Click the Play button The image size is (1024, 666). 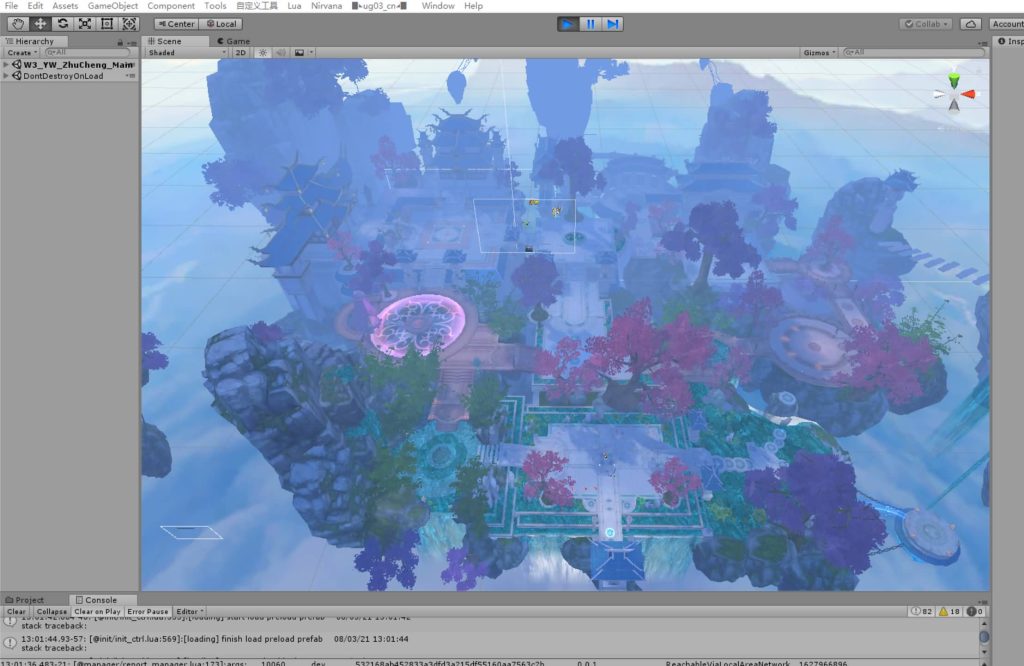pyautogui.click(x=568, y=23)
